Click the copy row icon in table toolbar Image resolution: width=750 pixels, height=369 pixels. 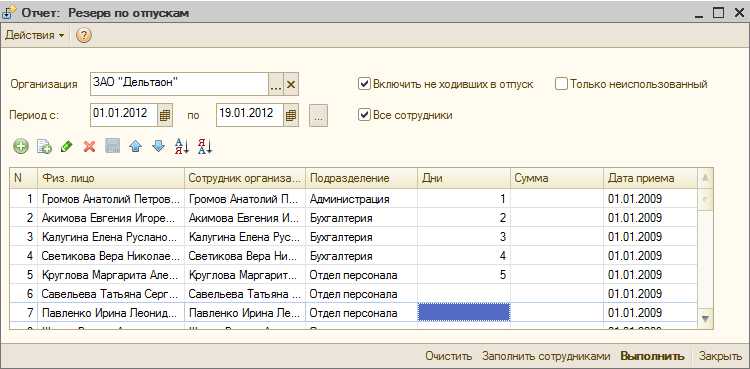[44, 147]
